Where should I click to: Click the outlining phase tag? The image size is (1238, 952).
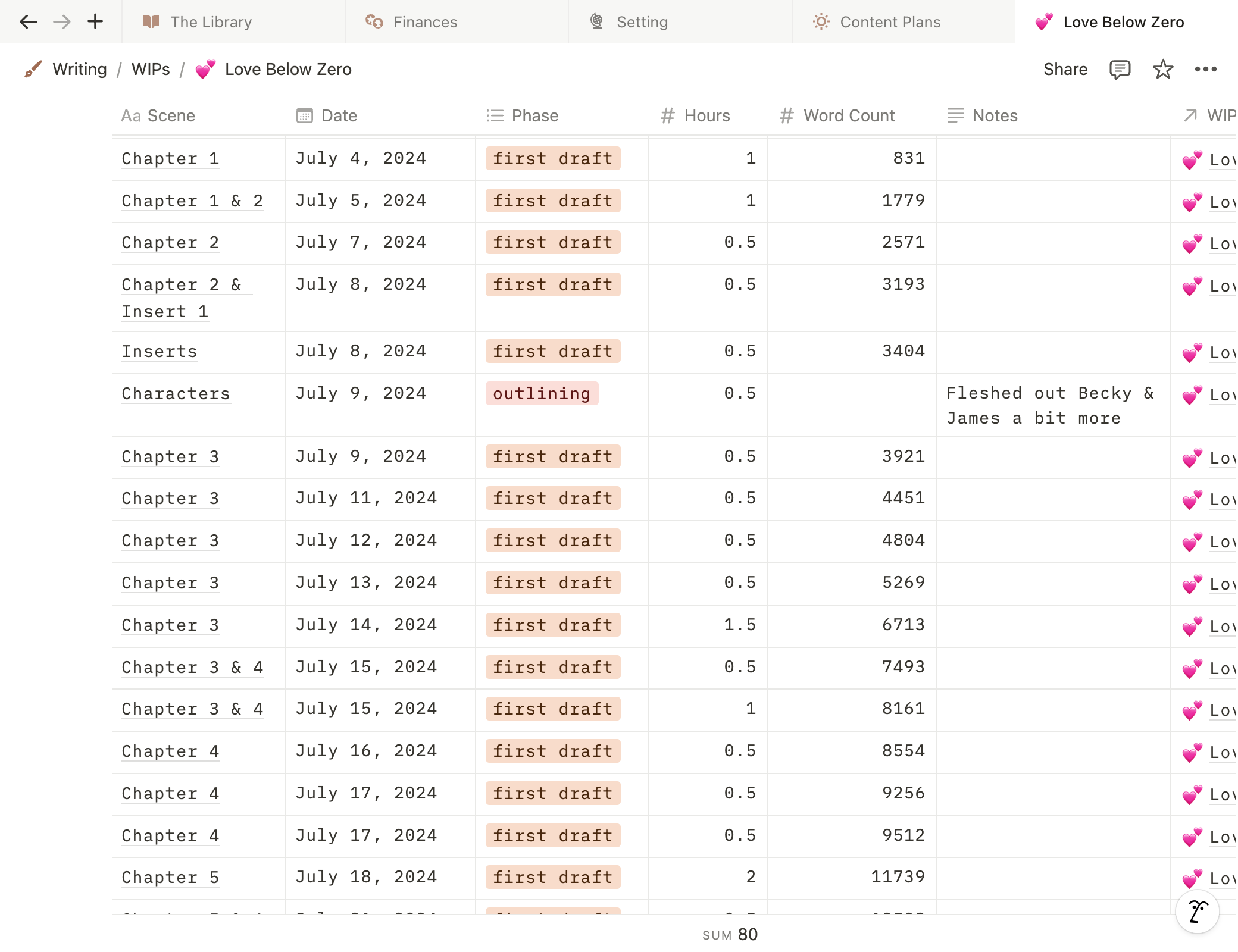542,393
